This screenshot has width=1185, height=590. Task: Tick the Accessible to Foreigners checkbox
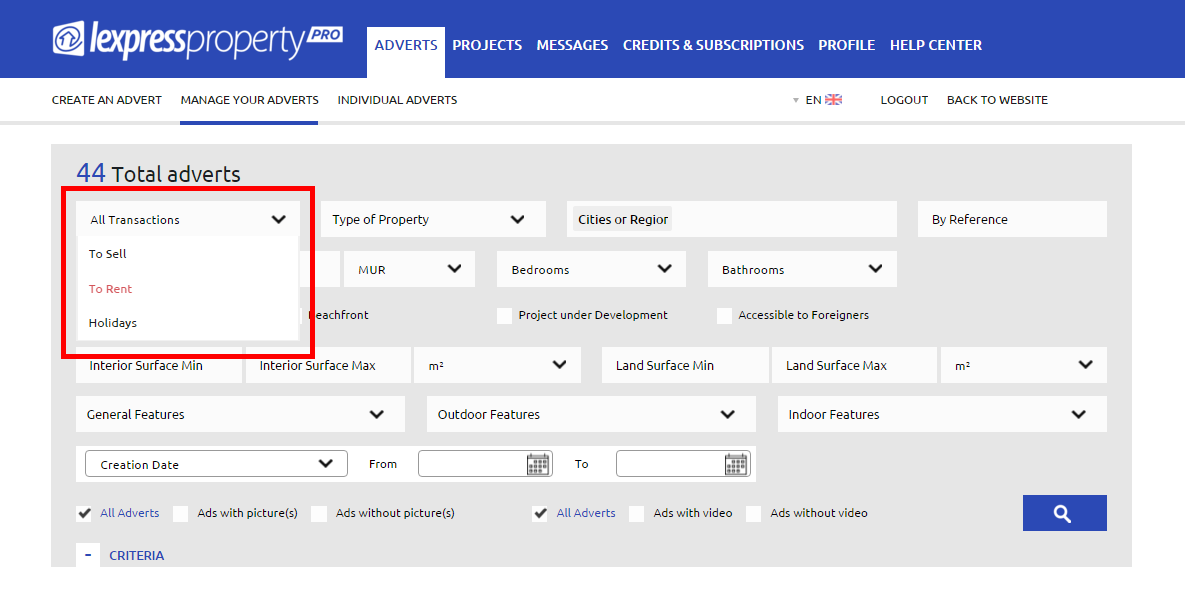[x=724, y=315]
